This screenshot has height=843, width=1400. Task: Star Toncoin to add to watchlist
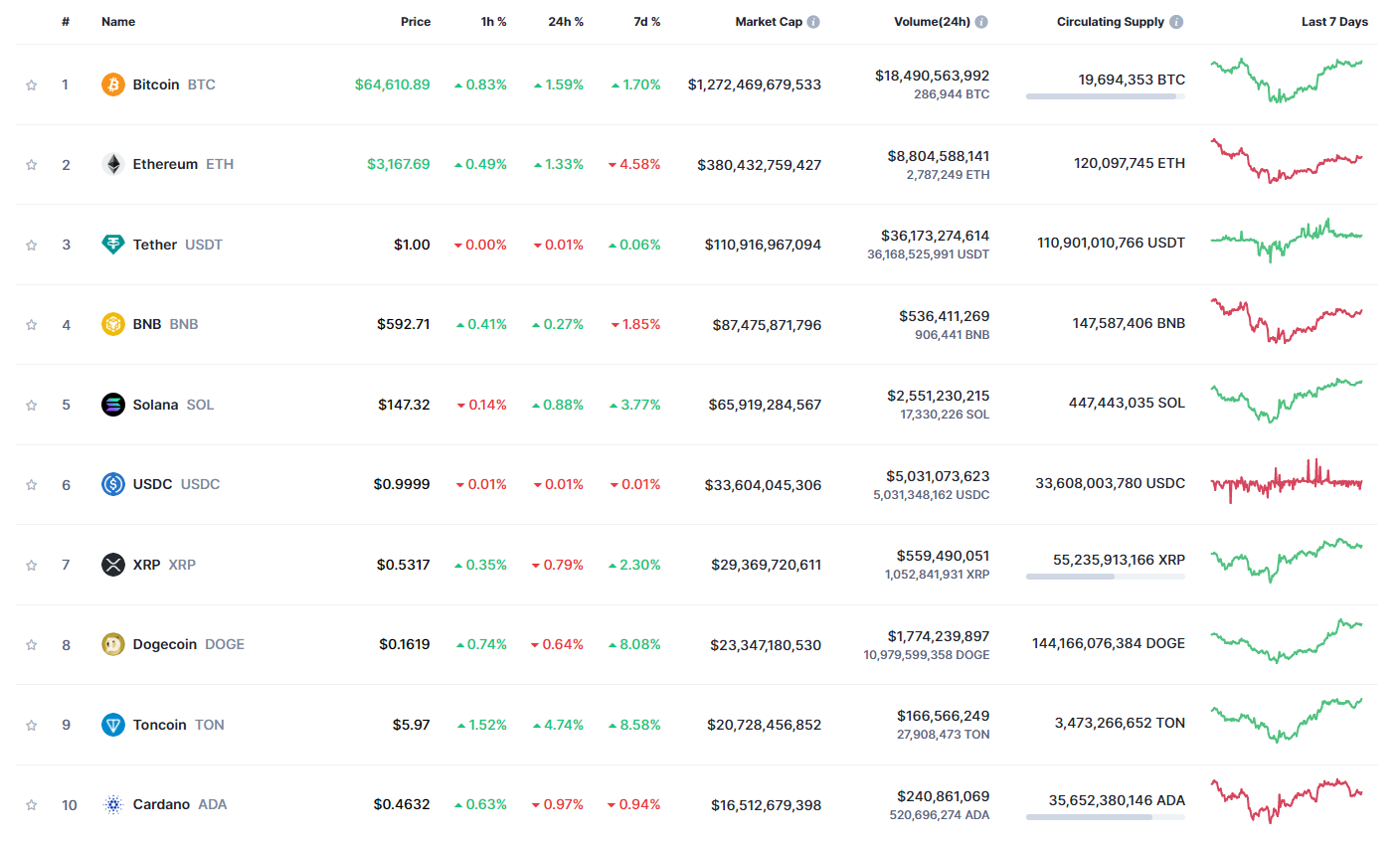(x=32, y=725)
